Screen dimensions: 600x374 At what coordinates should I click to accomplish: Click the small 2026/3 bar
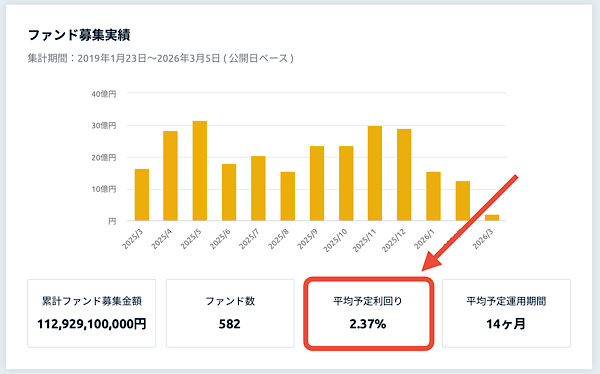pos(492,218)
